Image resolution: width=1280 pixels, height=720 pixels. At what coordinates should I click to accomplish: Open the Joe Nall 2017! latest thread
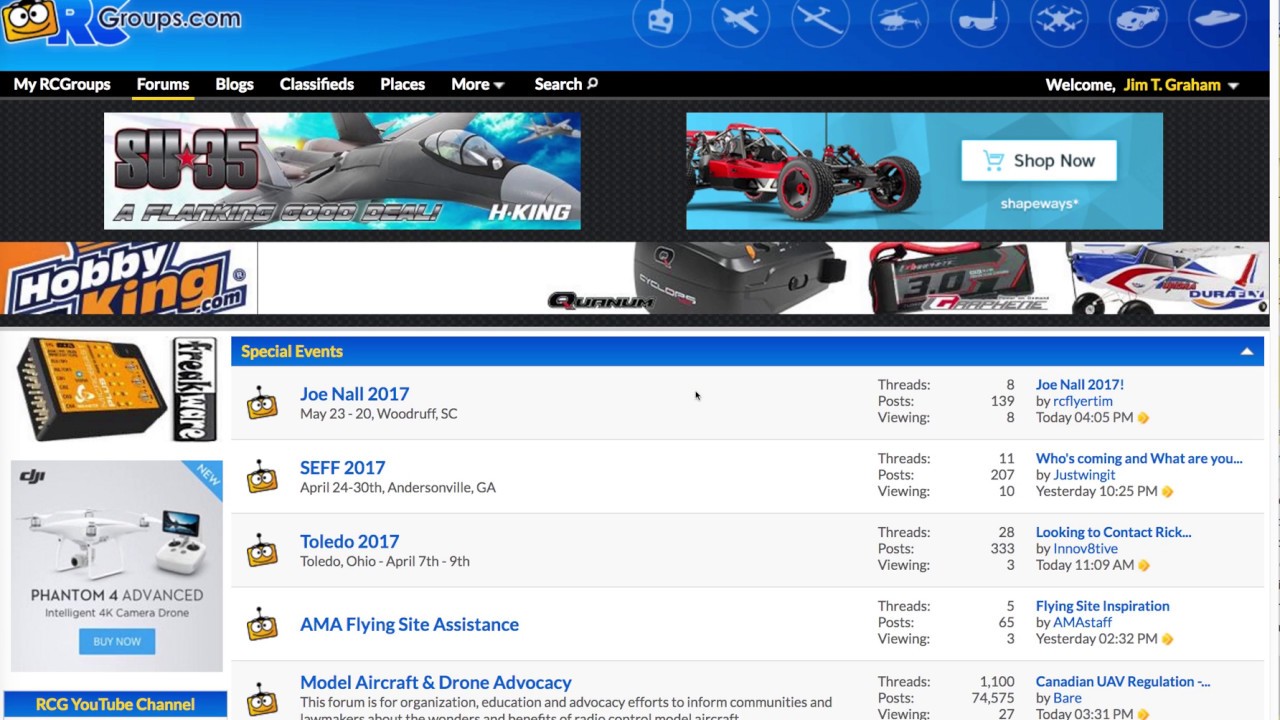(x=1079, y=384)
